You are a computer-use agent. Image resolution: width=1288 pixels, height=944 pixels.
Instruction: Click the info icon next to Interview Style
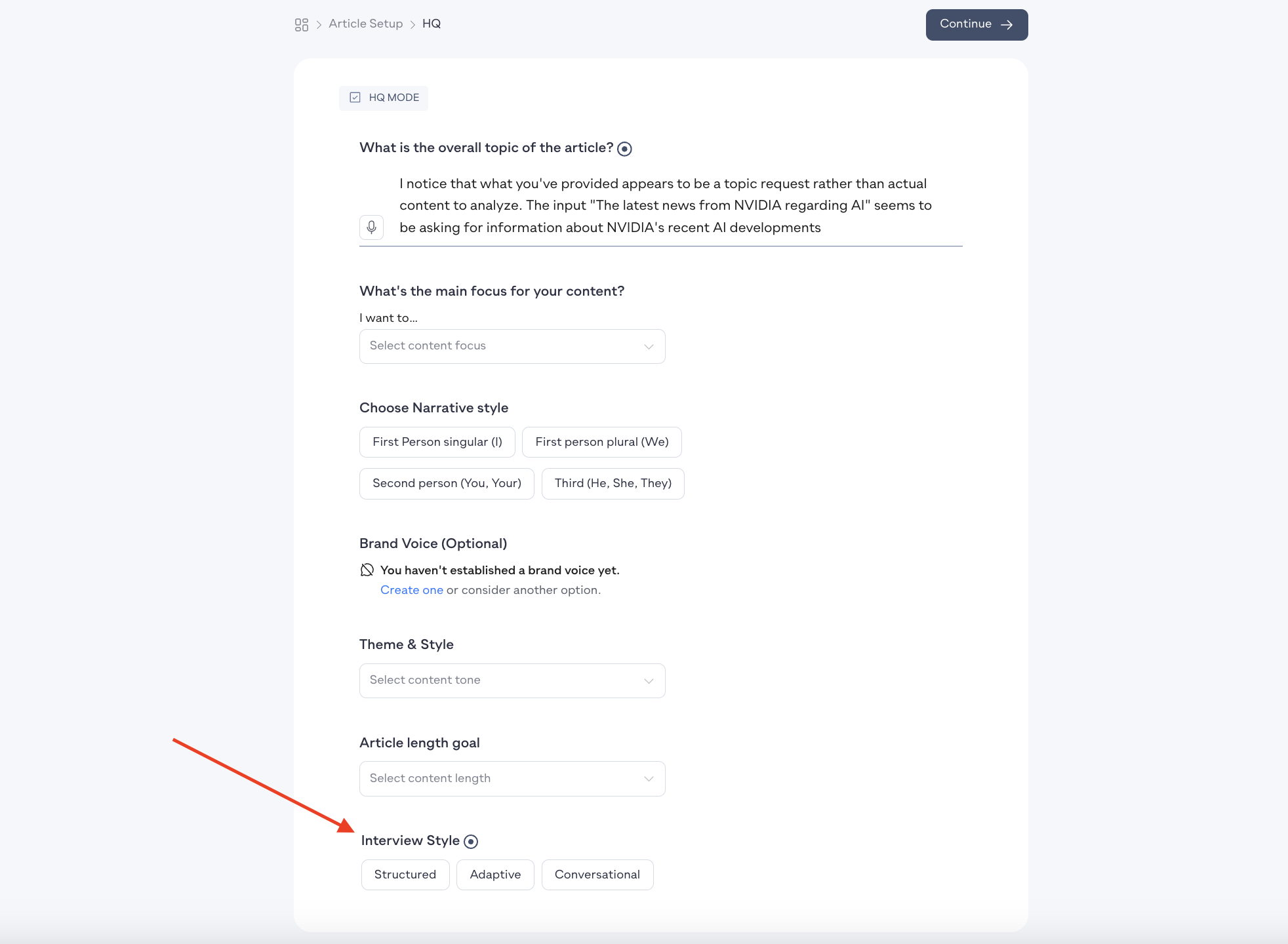(x=471, y=841)
